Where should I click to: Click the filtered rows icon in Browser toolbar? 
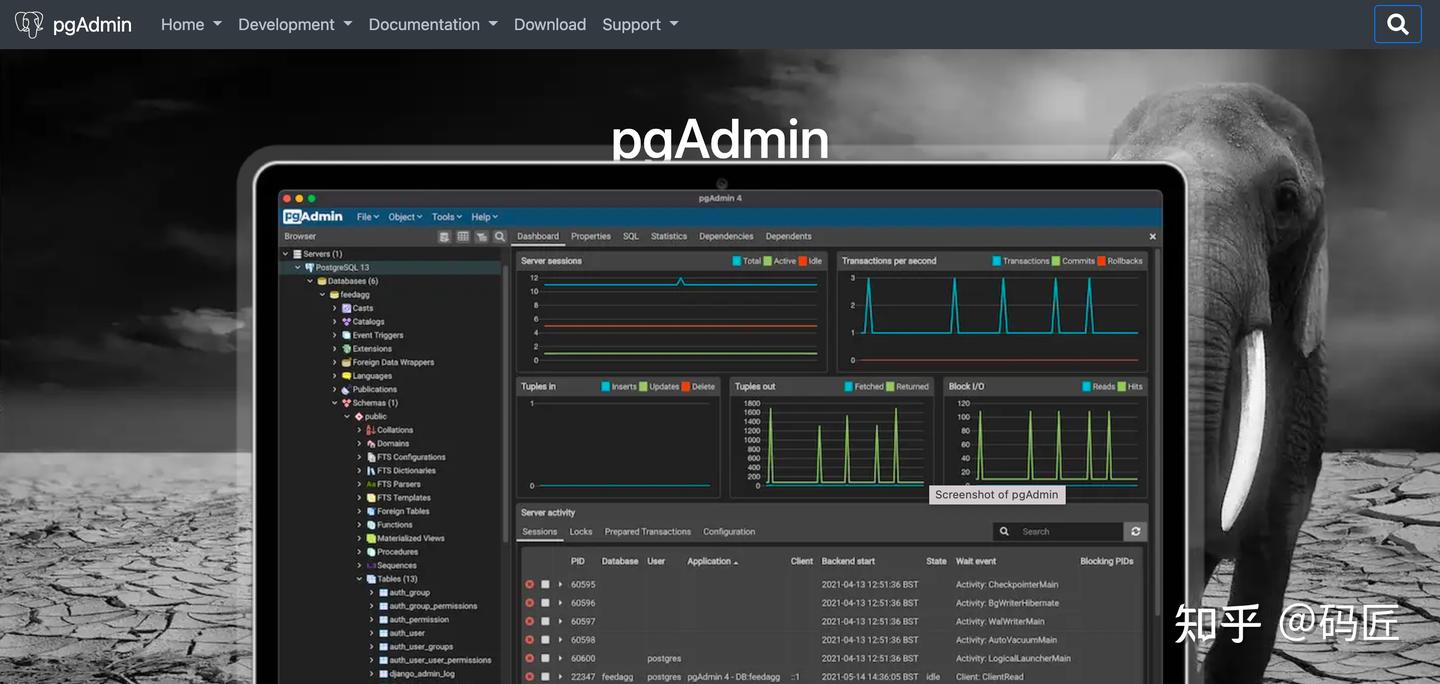[x=481, y=236]
